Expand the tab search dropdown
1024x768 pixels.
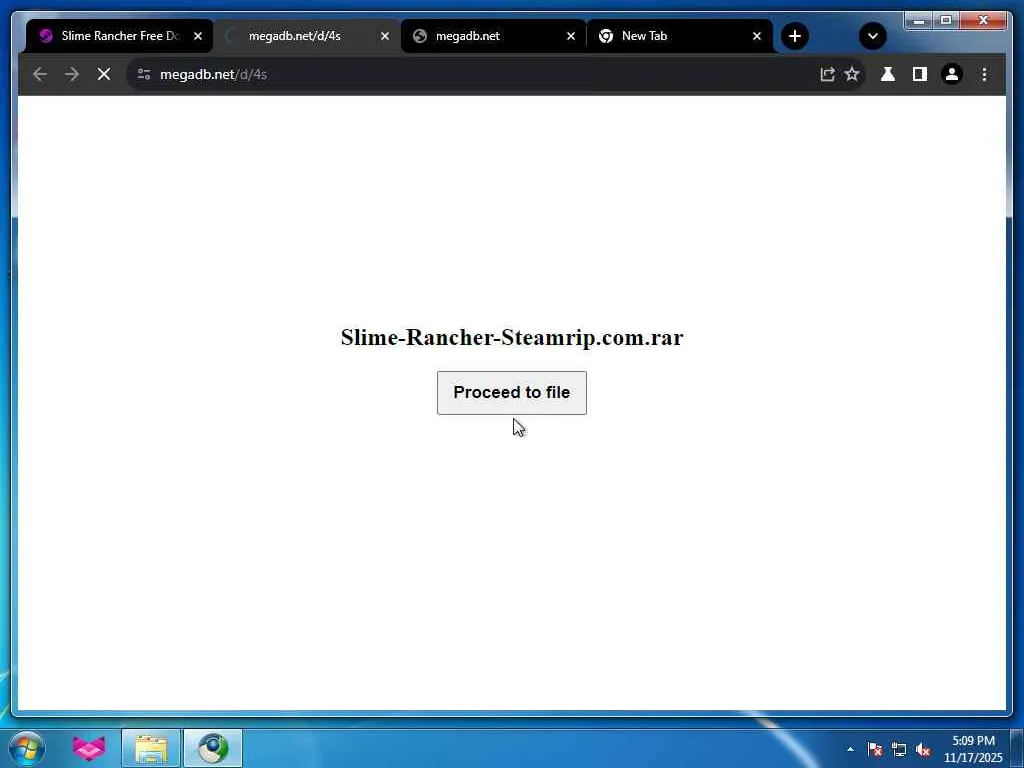click(872, 36)
